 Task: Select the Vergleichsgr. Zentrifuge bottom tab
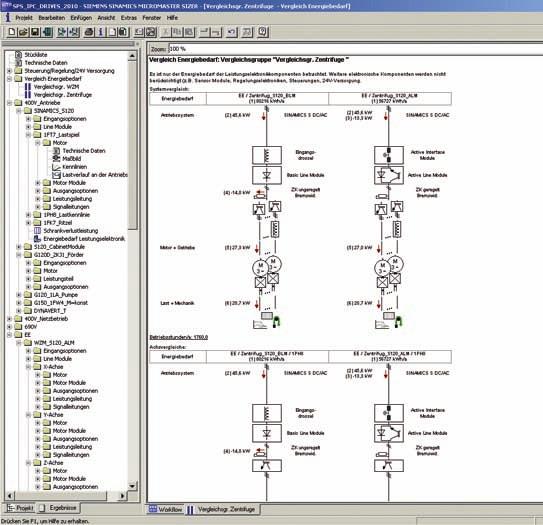click(222, 509)
